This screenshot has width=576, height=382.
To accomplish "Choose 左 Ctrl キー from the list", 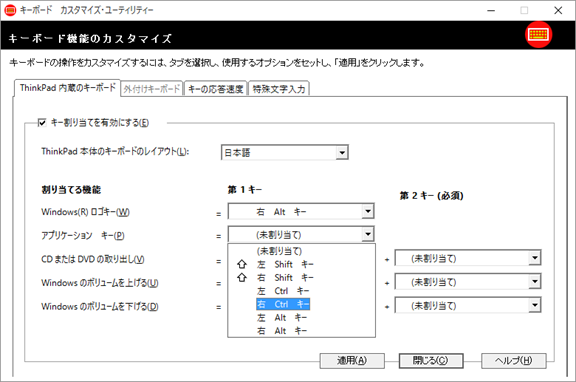I will (x=302, y=291).
